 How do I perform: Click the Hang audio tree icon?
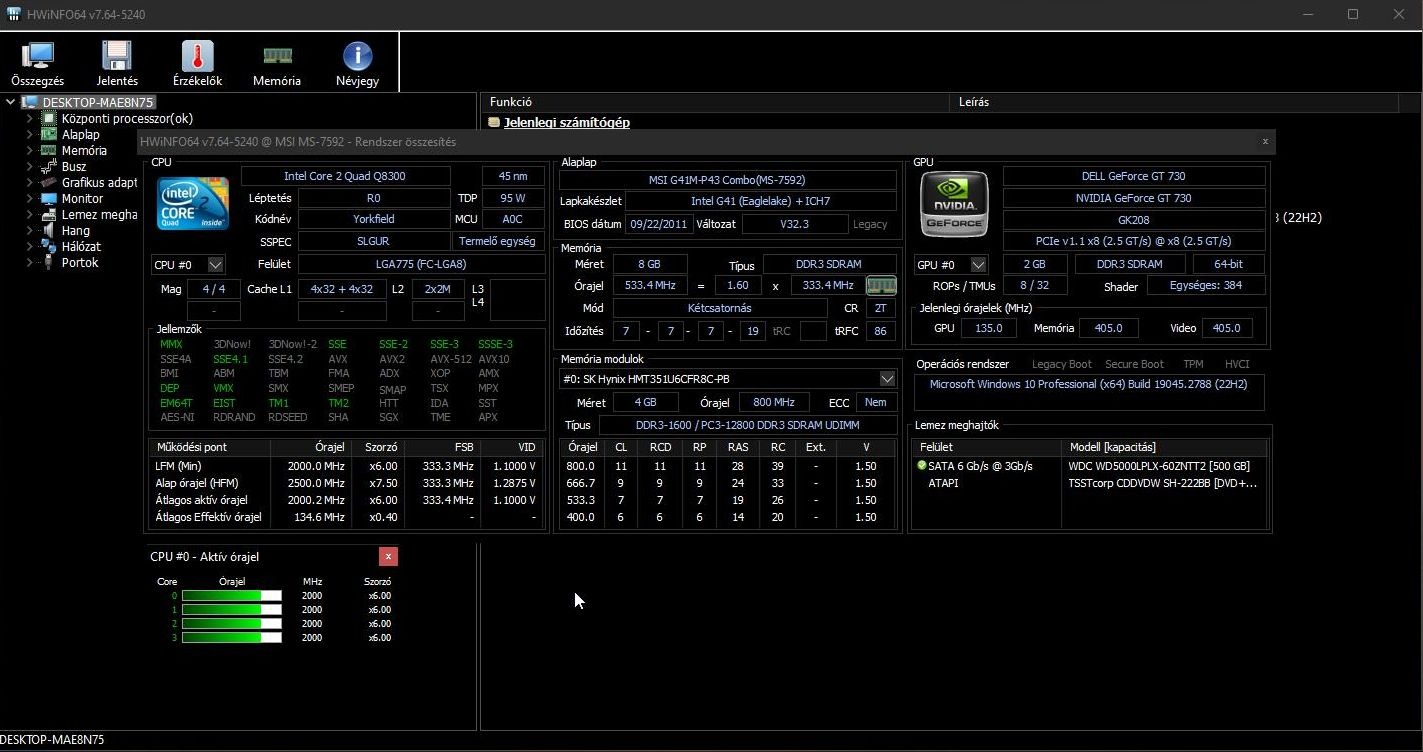point(48,230)
